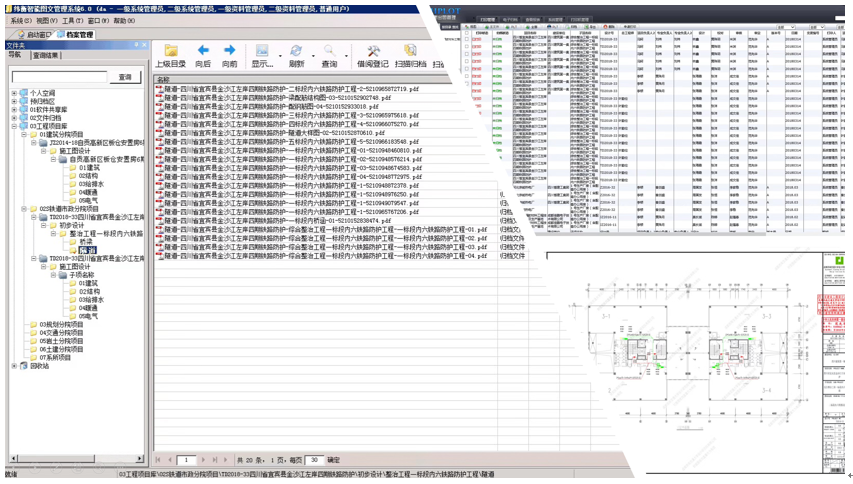
Task: Check the first row checkbox in scan table
Action: pos(467,41)
